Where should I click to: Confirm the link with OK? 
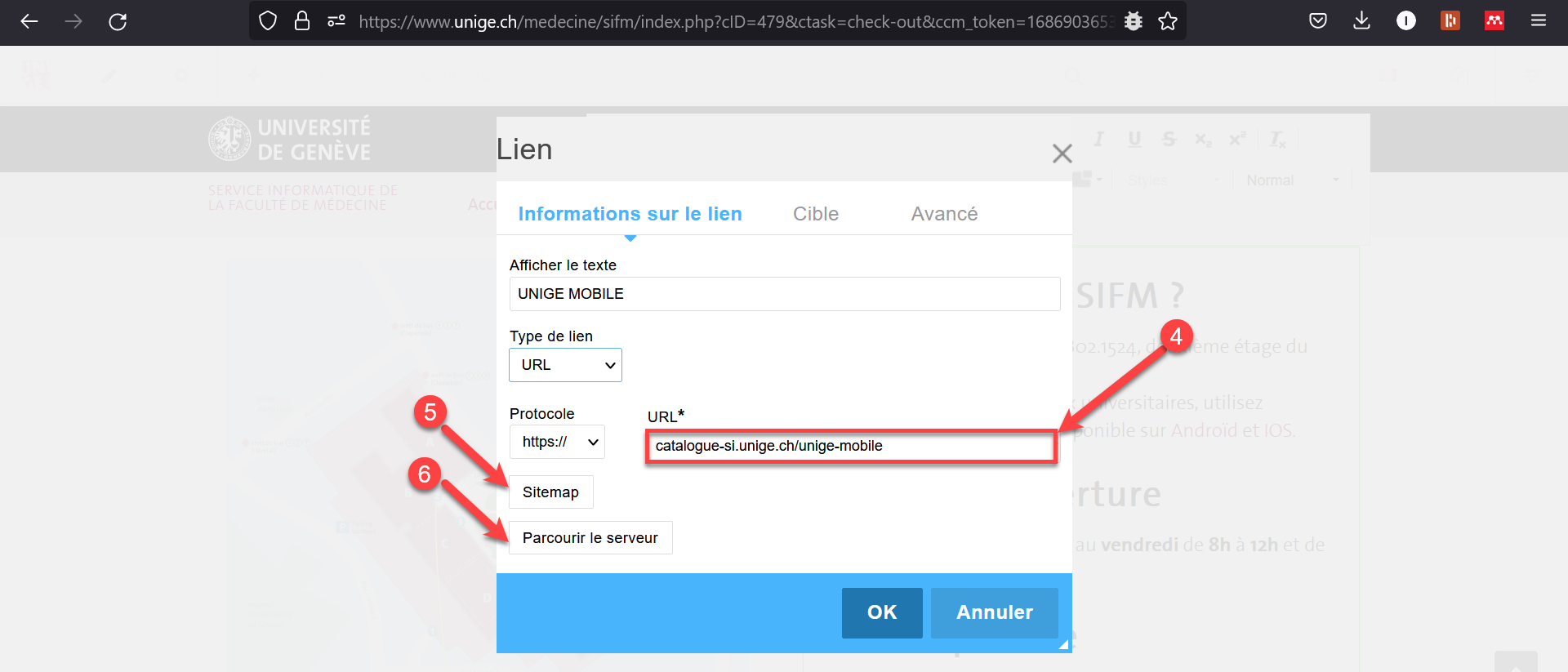pos(881,612)
